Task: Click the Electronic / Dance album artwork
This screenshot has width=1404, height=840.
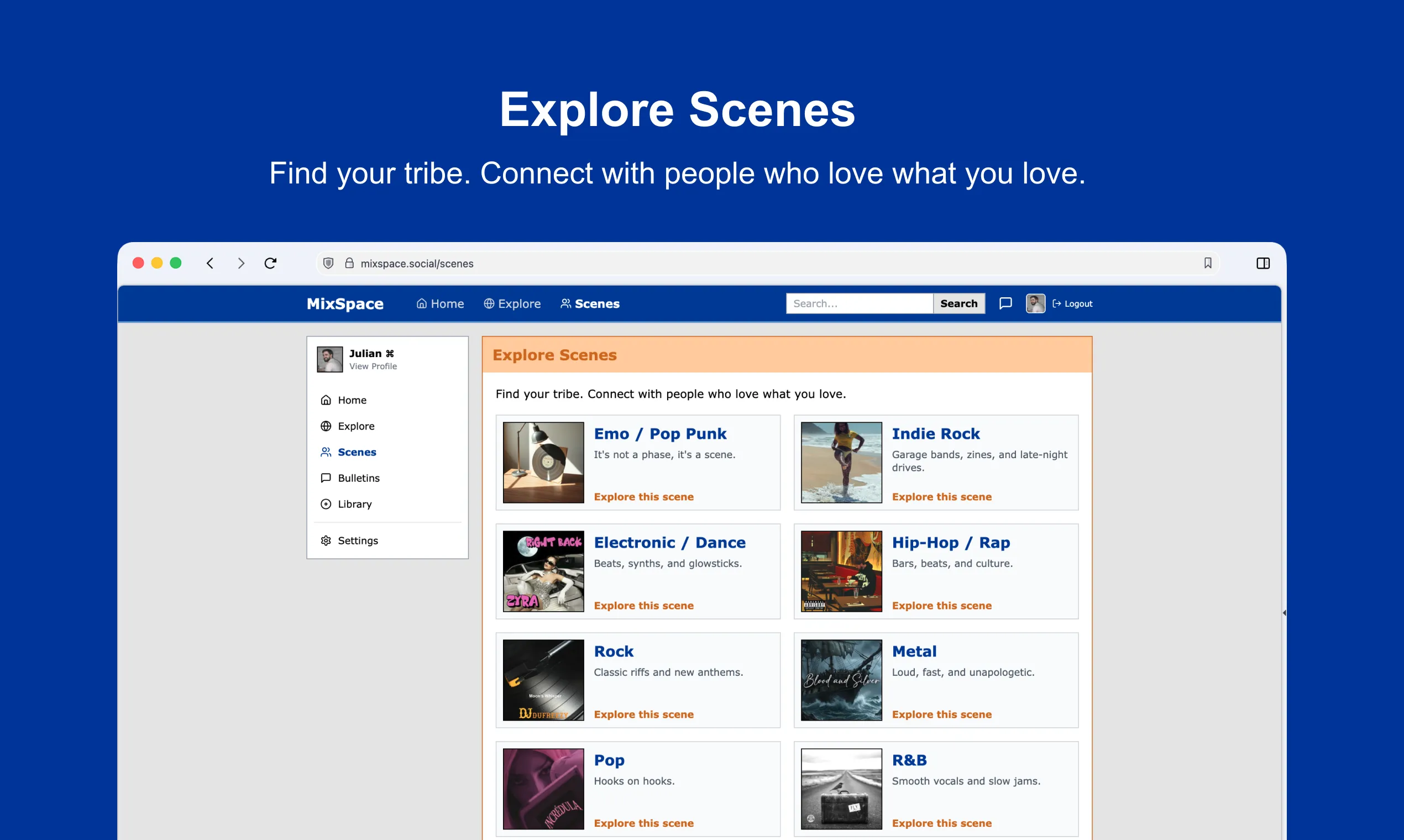Action: coord(542,571)
